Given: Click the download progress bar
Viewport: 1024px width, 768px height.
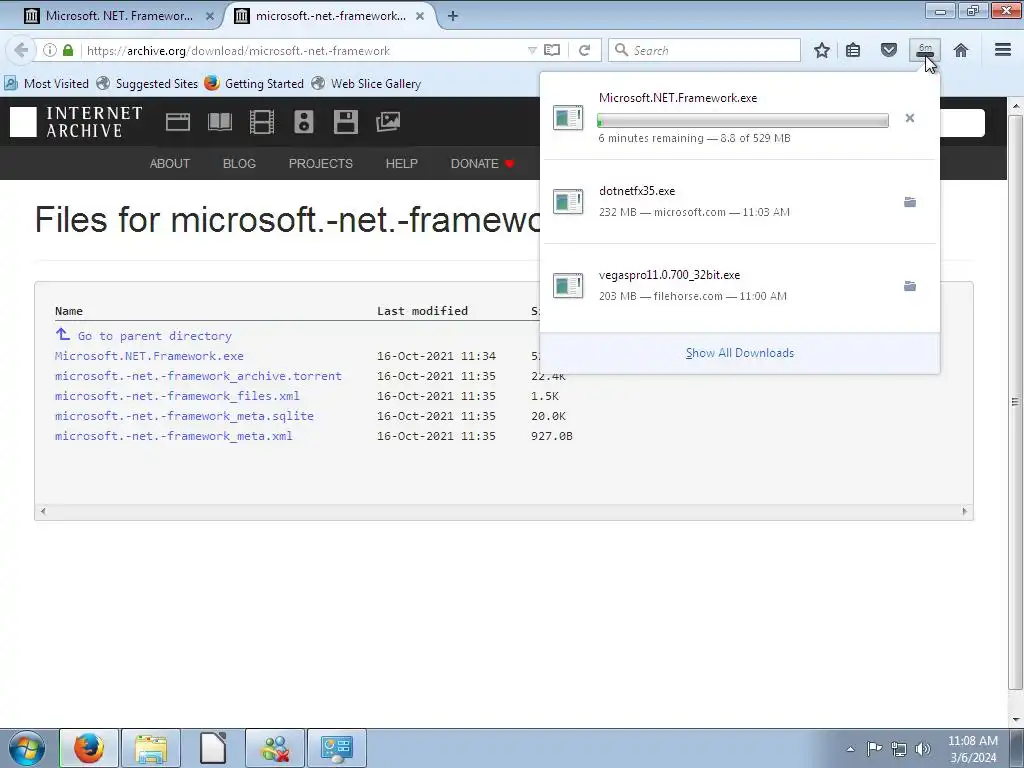Looking at the screenshot, I should coord(743,120).
